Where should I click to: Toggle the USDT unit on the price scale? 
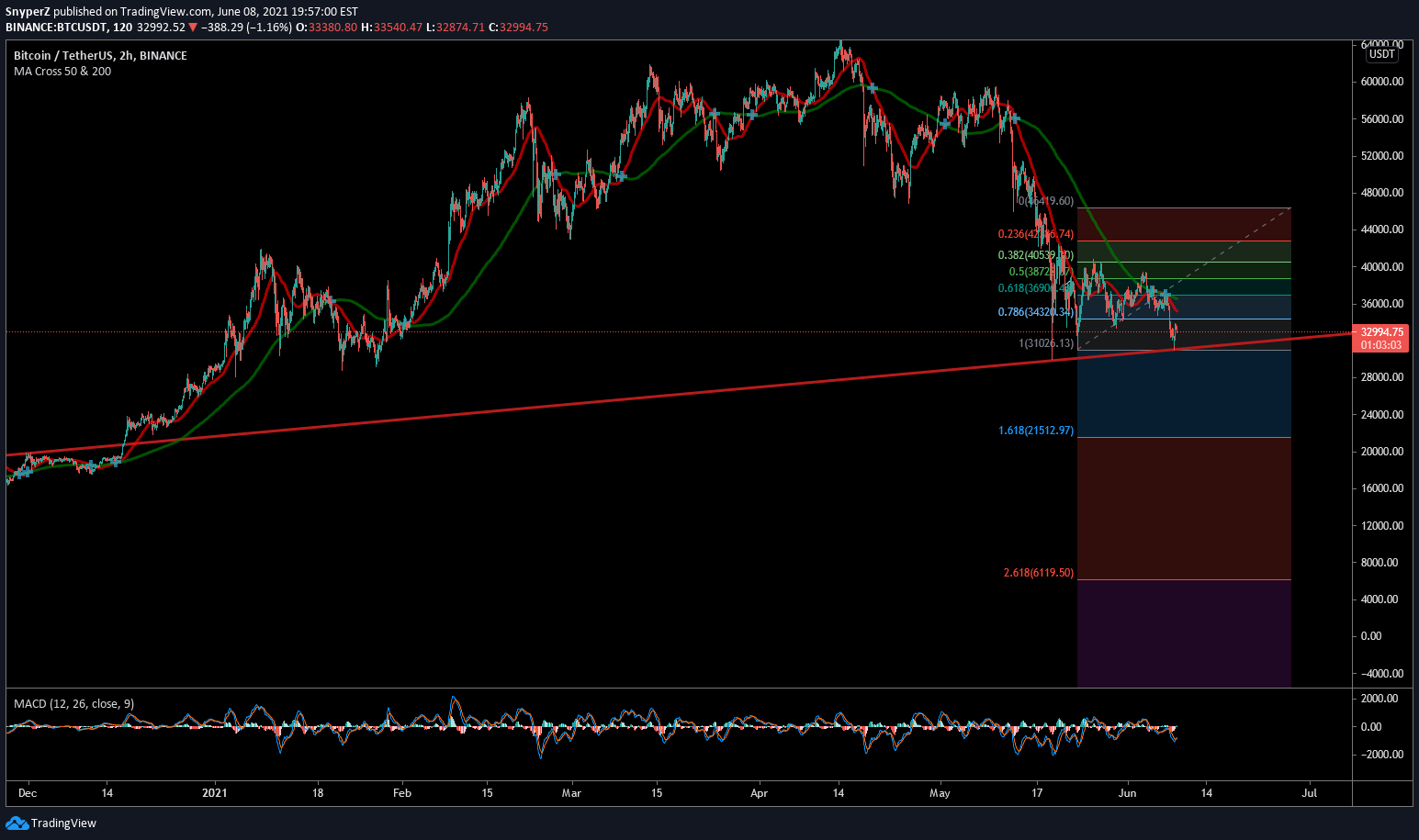point(1380,53)
